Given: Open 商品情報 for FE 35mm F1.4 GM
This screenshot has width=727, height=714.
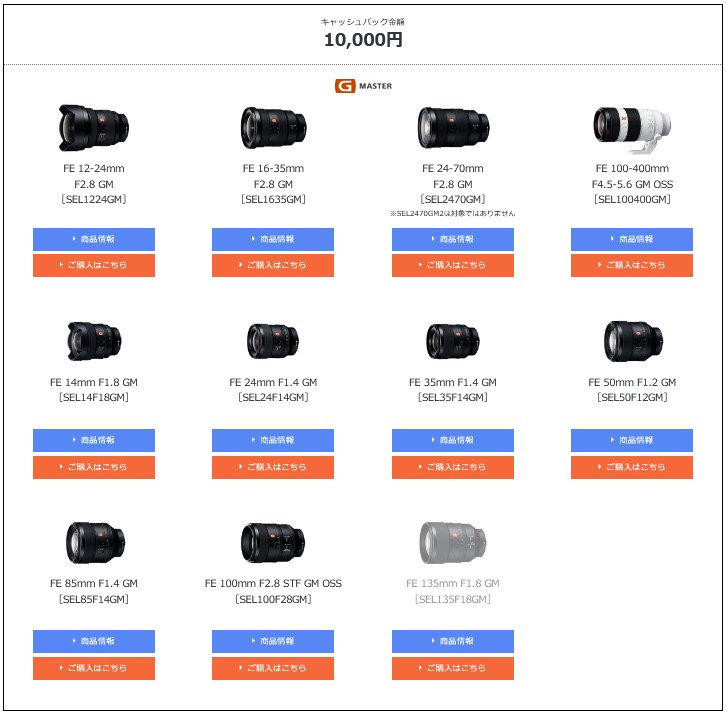Looking at the screenshot, I should (x=453, y=440).
